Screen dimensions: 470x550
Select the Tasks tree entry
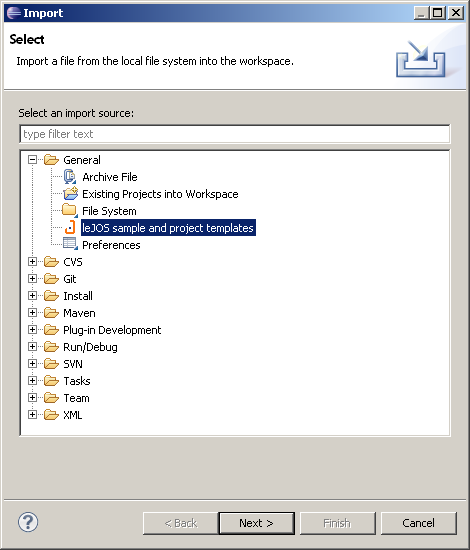point(77,381)
